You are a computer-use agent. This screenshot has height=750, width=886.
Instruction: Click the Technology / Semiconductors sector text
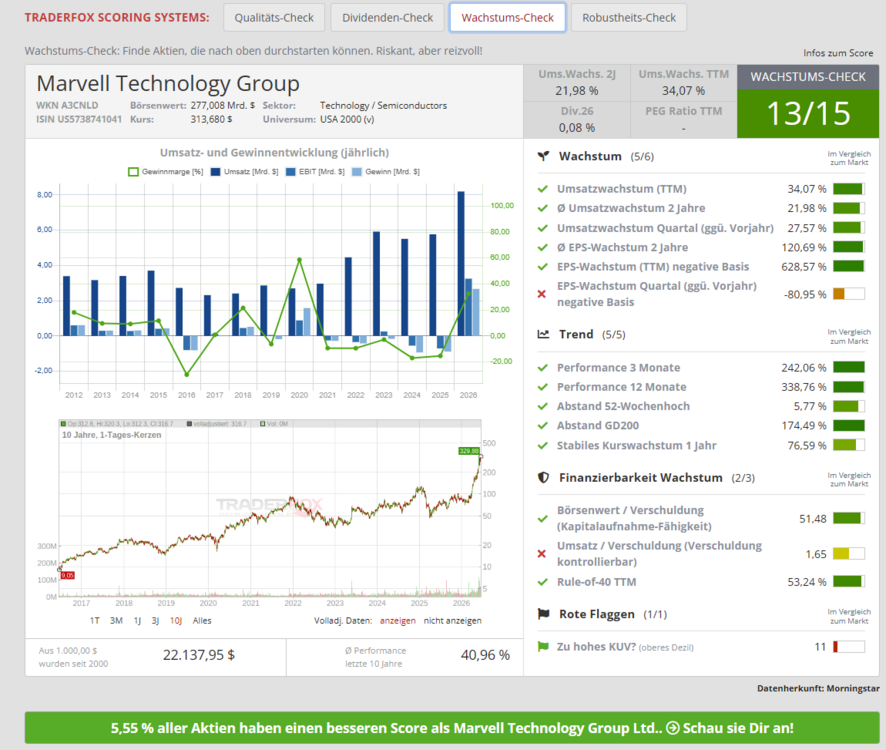[383, 105]
